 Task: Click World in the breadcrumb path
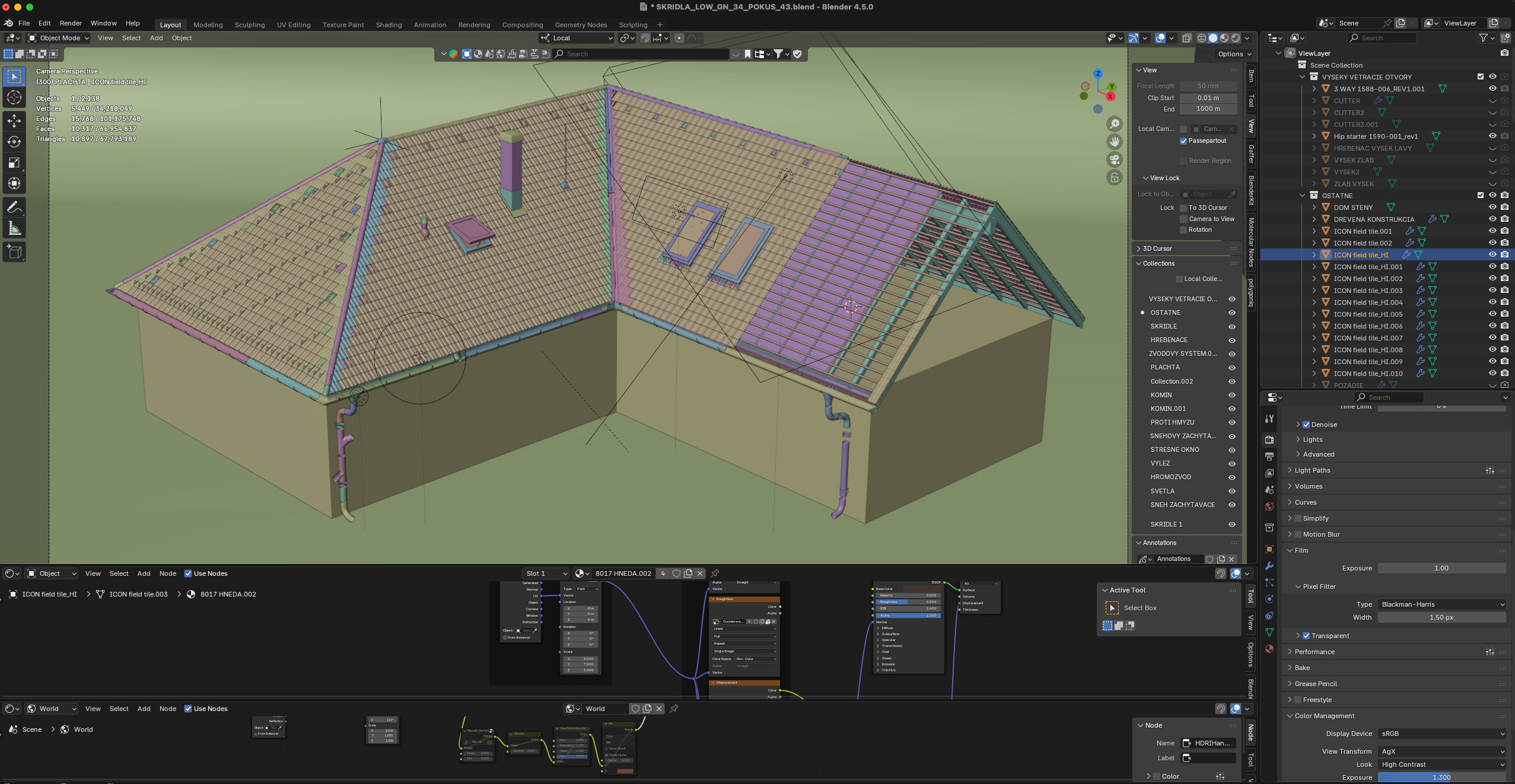pyautogui.click(x=83, y=729)
